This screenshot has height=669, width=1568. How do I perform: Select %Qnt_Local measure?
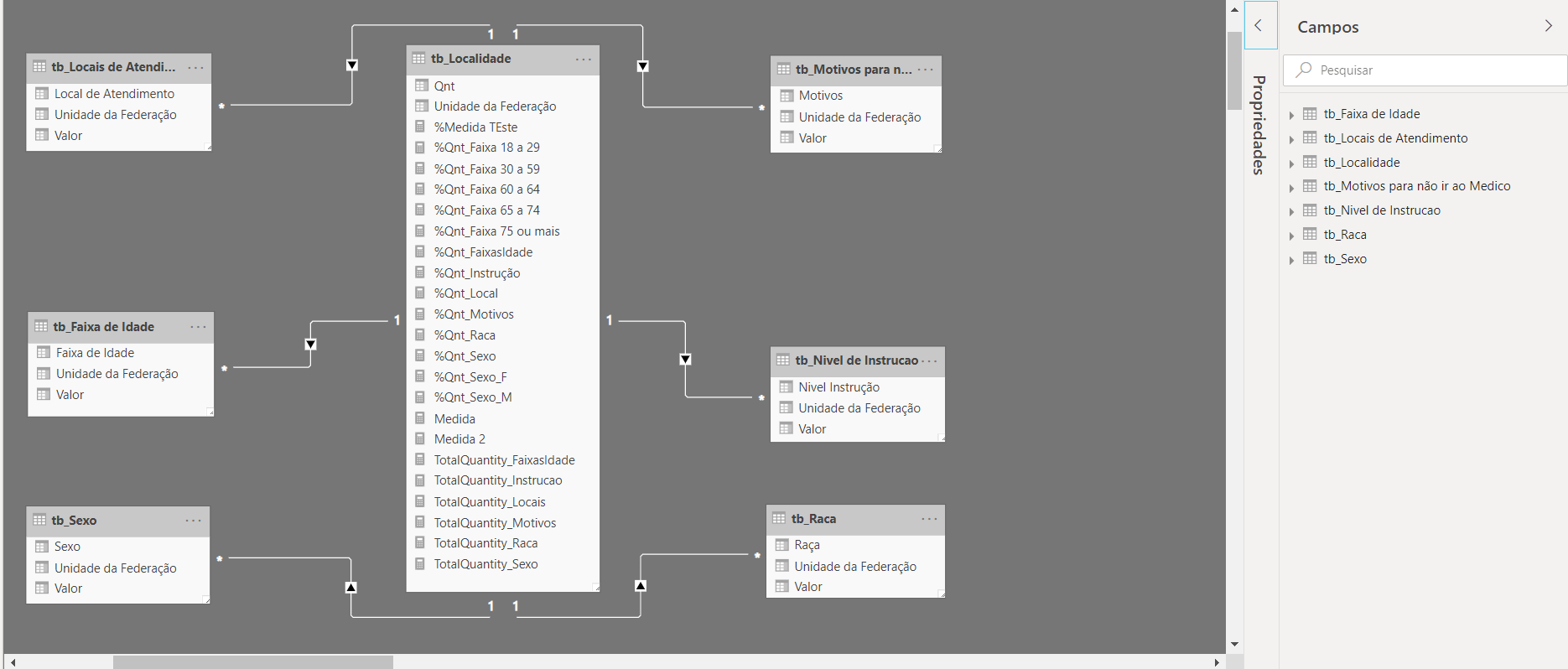click(x=466, y=293)
